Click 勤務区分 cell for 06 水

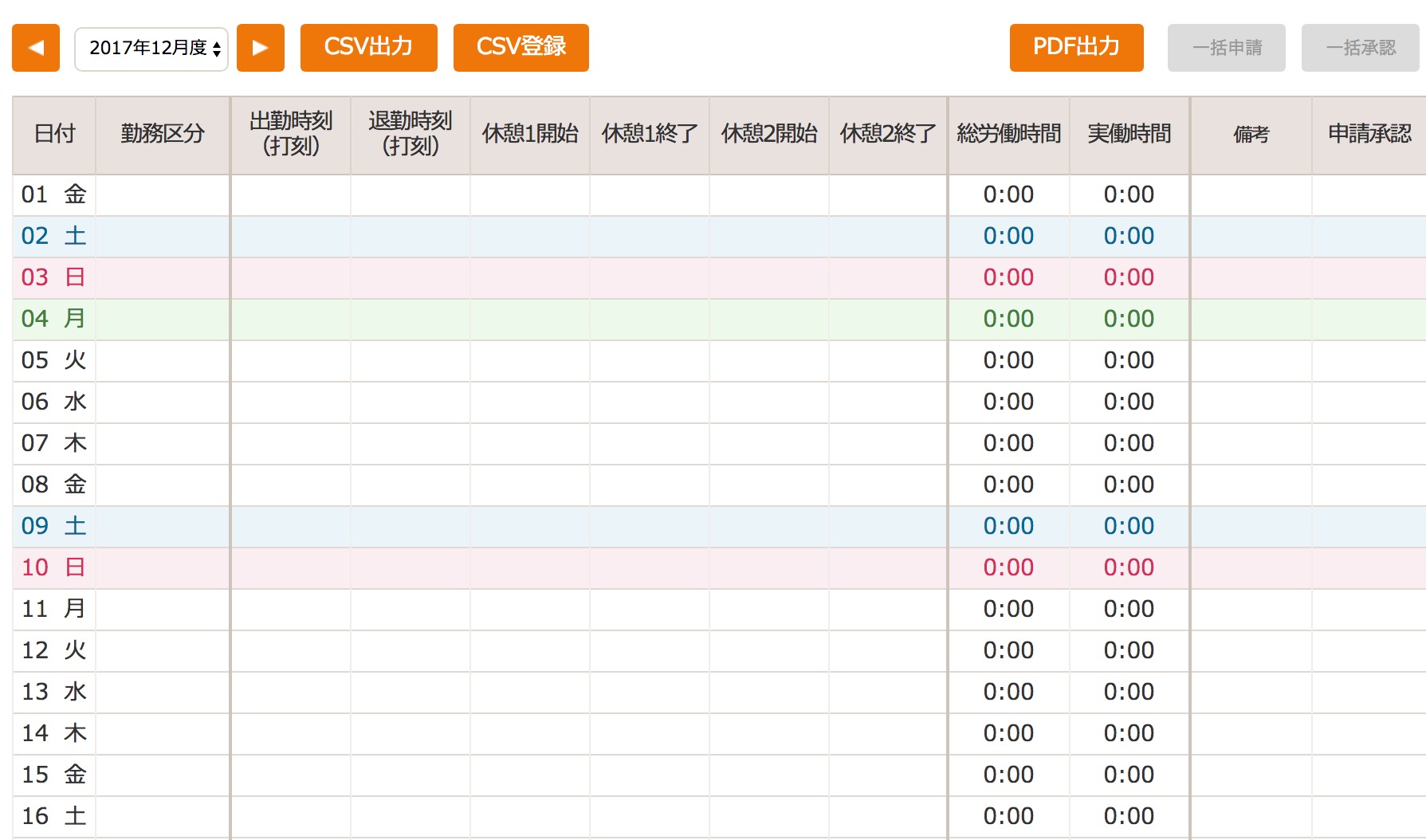(x=163, y=402)
